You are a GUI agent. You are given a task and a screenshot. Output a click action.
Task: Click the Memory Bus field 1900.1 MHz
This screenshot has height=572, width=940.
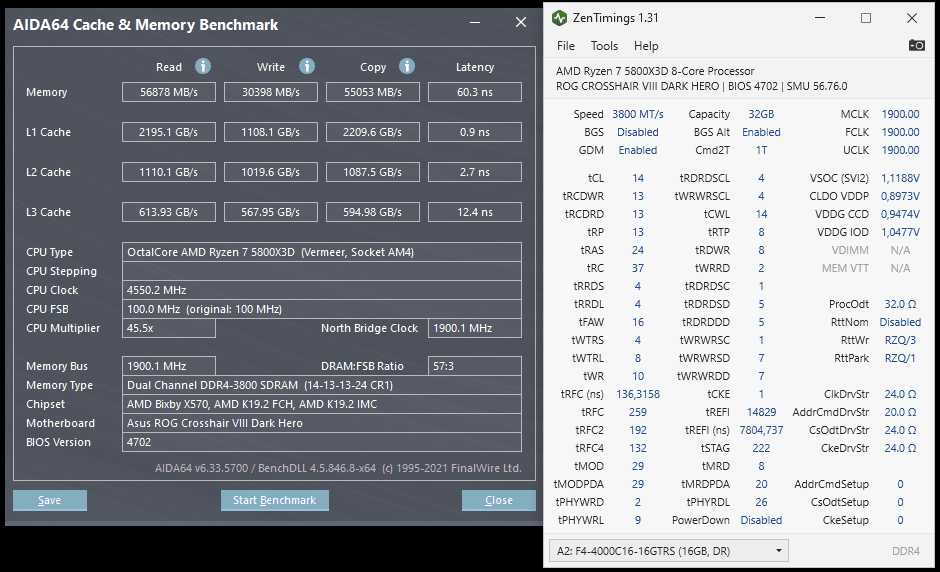[168, 366]
